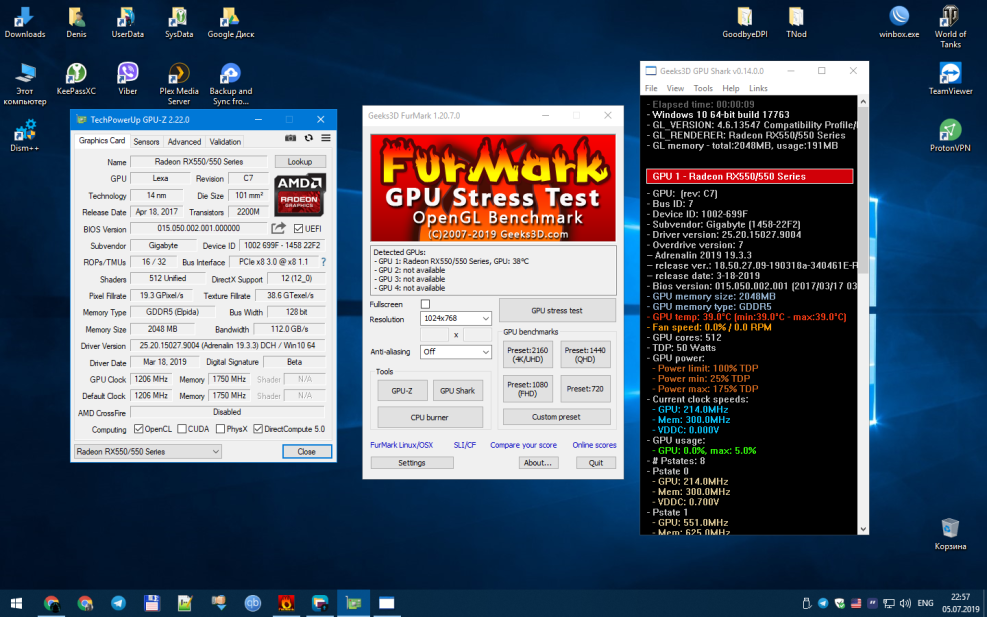The width and height of the screenshot is (987, 617).
Task: Click the GPU-Z screenshot camera icon
Action: pyautogui.click(x=290, y=138)
